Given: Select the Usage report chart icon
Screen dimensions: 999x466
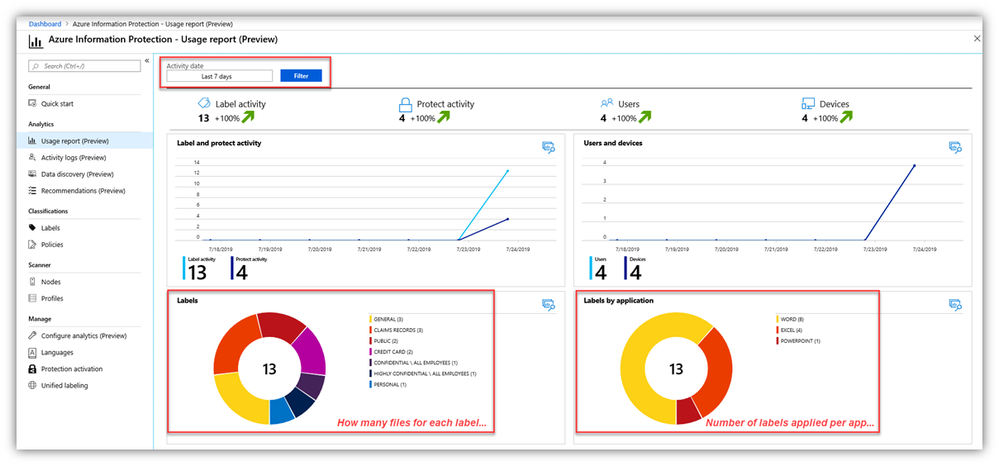Looking at the screenshot, I should click(x=32, y=141).
